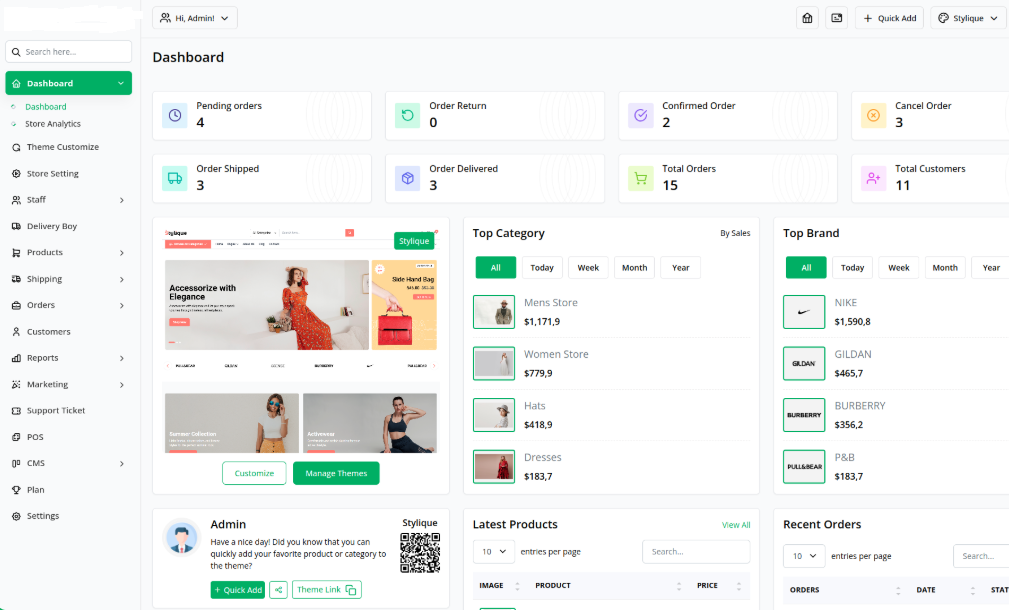This screenshot has width=1009, height=610.
Task: Expand the Products sidebar menu
Action: [x=68, y=252]
